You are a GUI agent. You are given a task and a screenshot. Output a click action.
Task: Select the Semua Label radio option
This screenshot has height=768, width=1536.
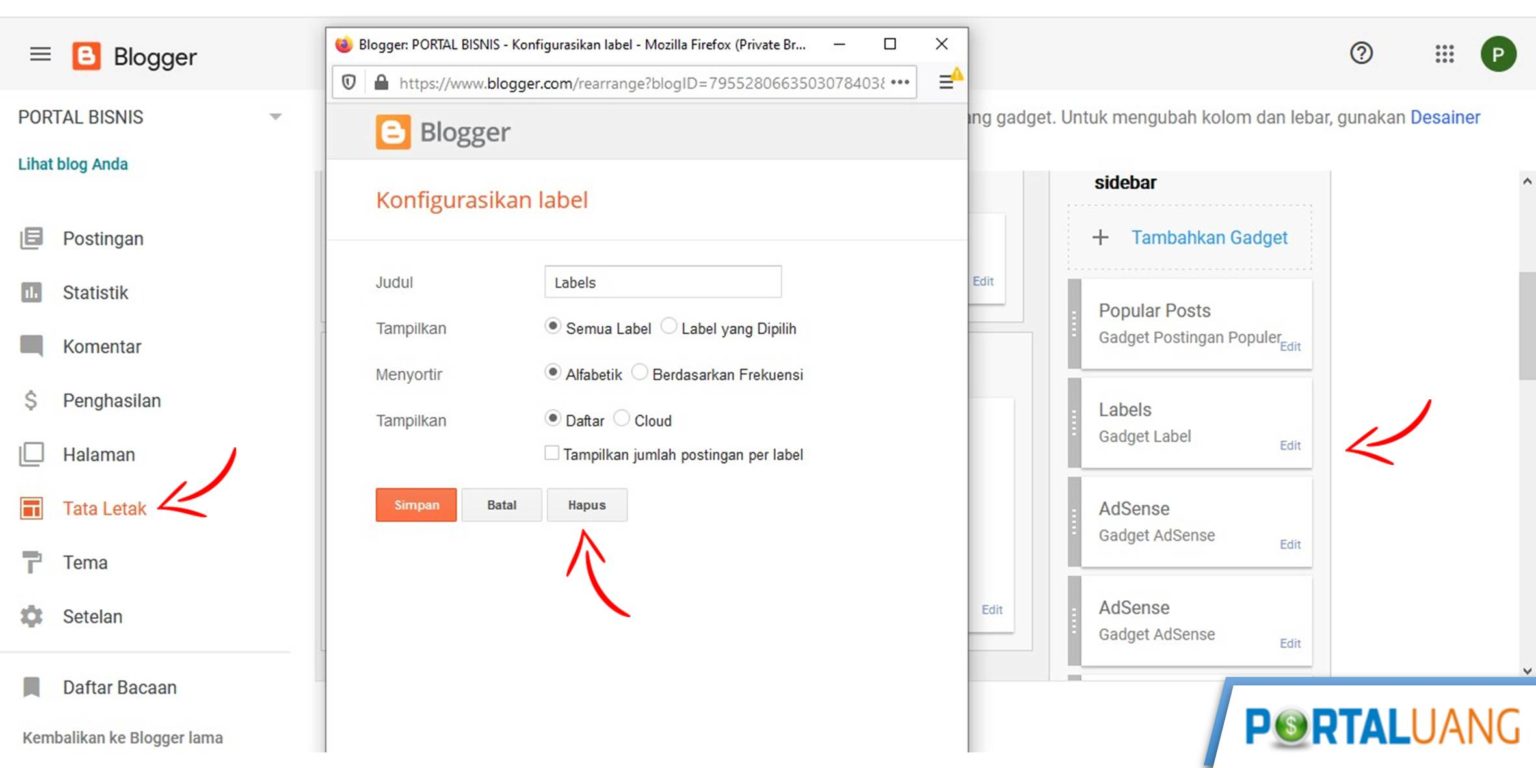point(552,326)
